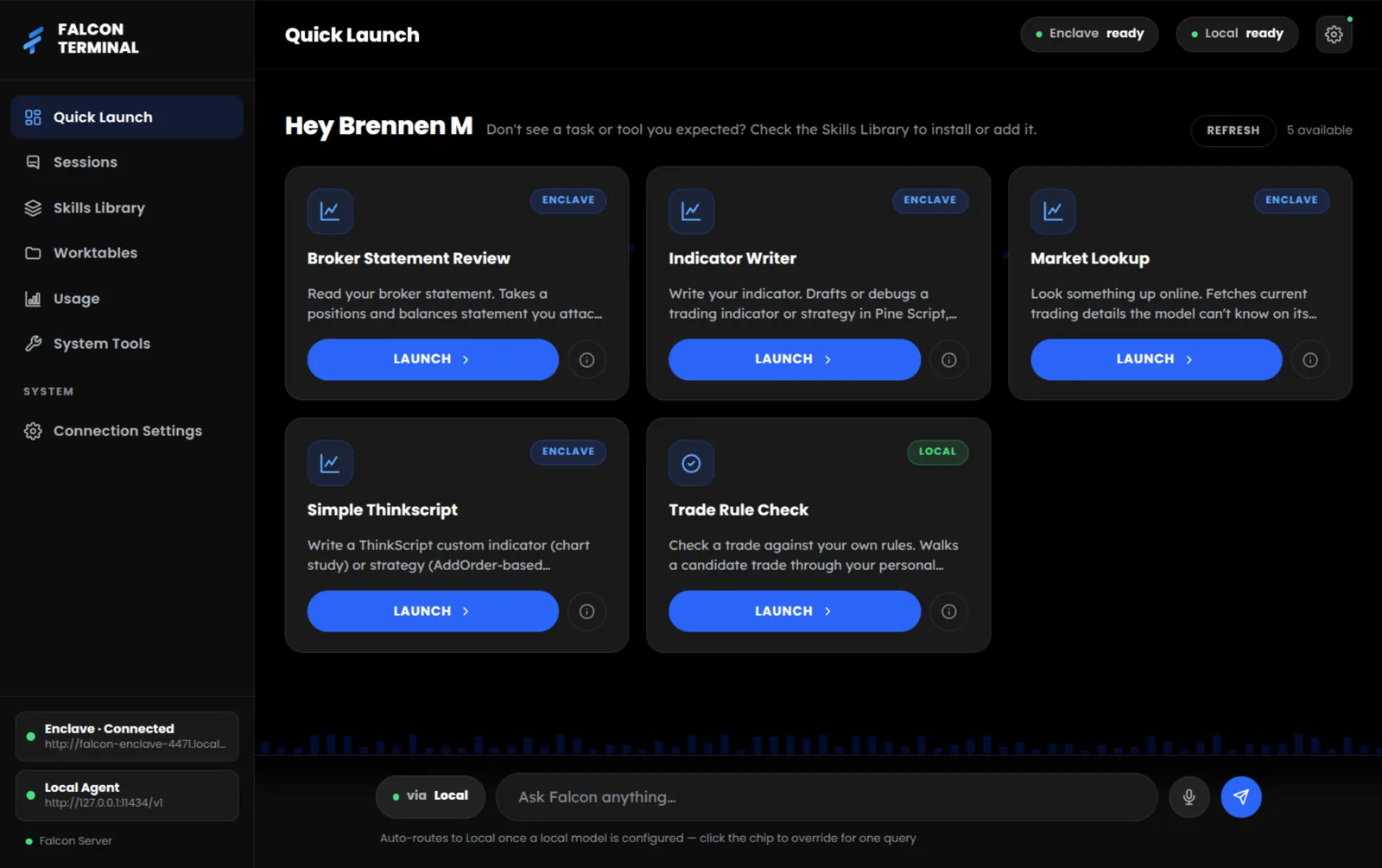Viewport: 1382px width, 868px height.
Task: Launch Broker Statement Review
Action: click(433, 359)
